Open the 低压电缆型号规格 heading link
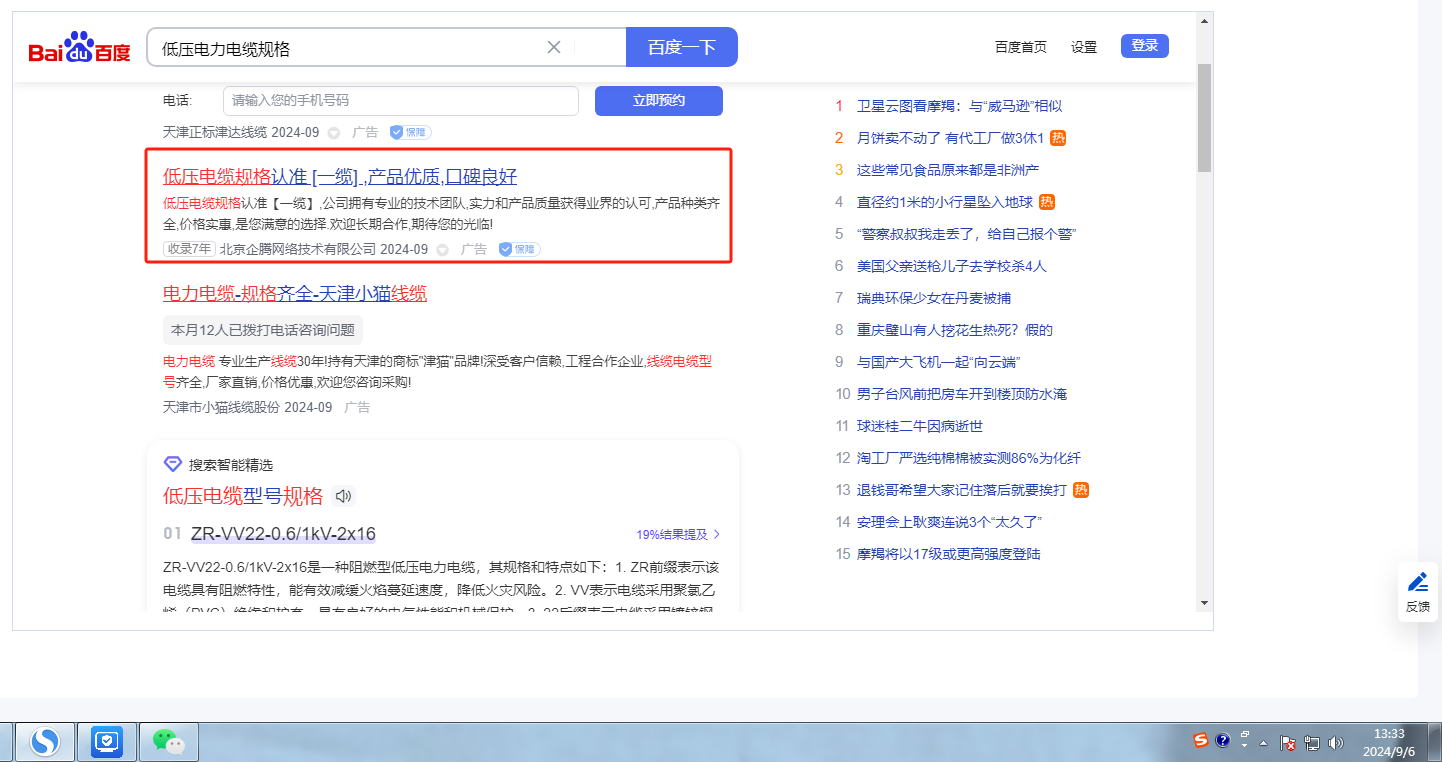The height and width of the screenshot is (762, 1442). [x=243, y=497]
